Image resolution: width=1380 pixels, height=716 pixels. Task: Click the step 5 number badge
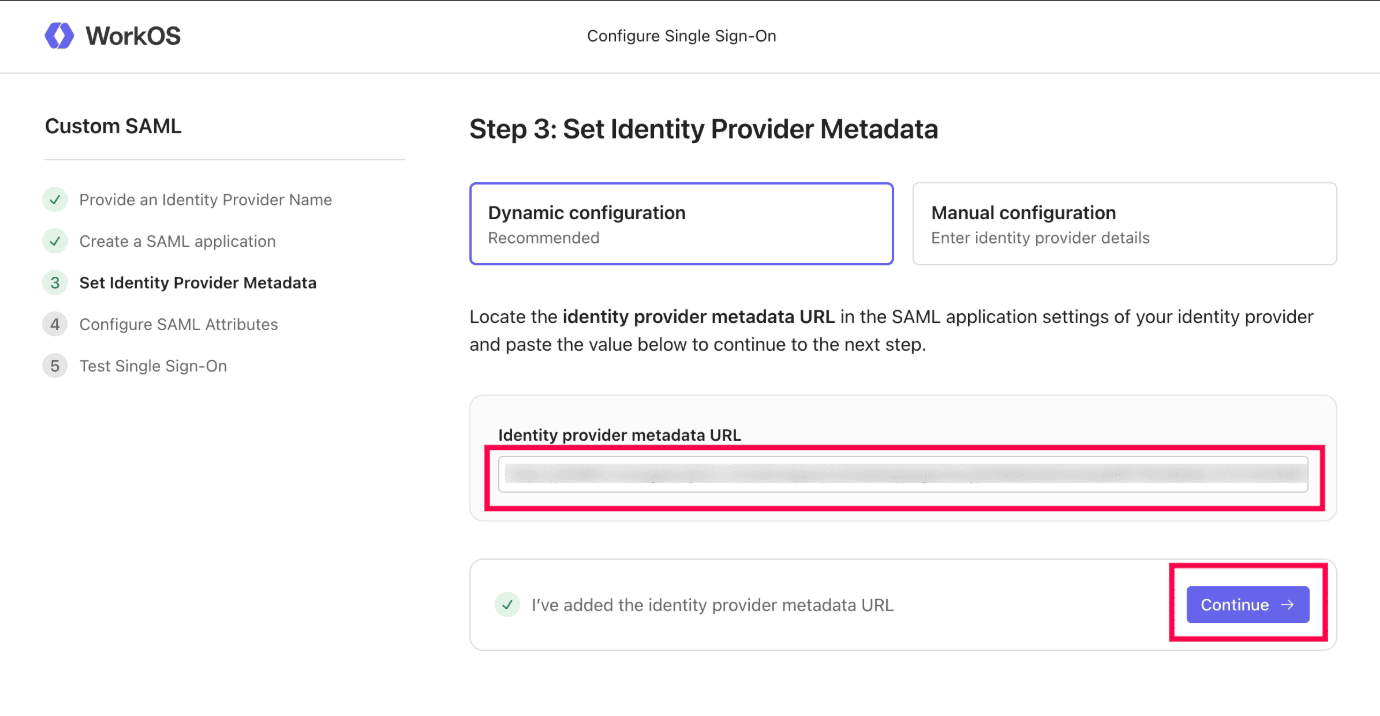point(54,366)
